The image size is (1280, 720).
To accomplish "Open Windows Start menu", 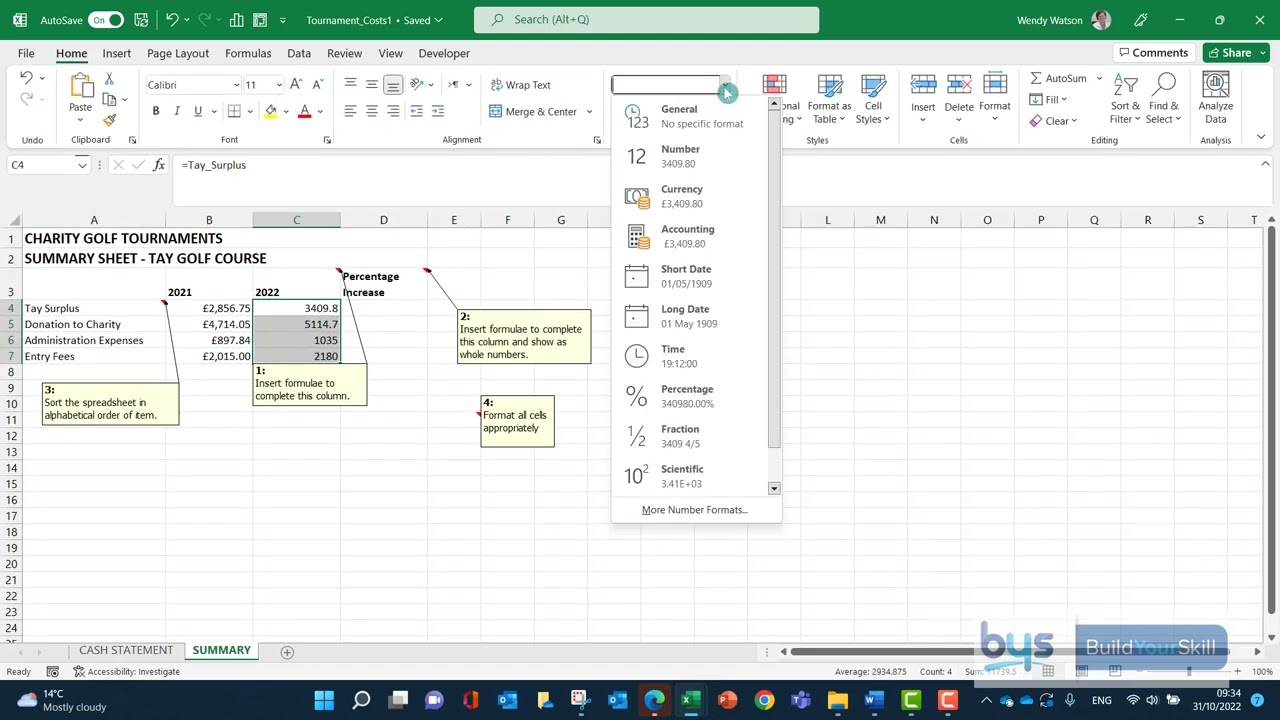I will coord(325,700).
